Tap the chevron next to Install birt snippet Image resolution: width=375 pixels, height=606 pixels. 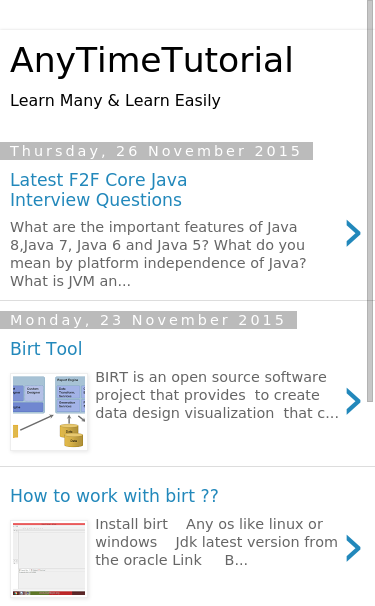point(353,548)
